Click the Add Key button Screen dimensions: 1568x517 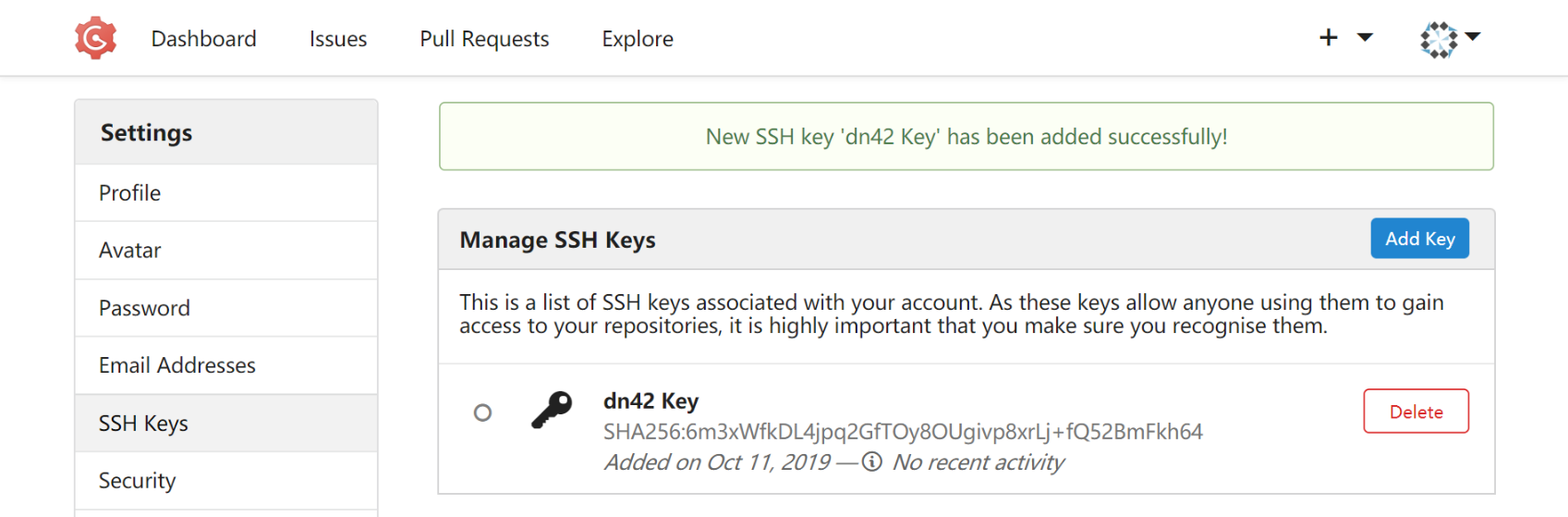pos(1420,239)
